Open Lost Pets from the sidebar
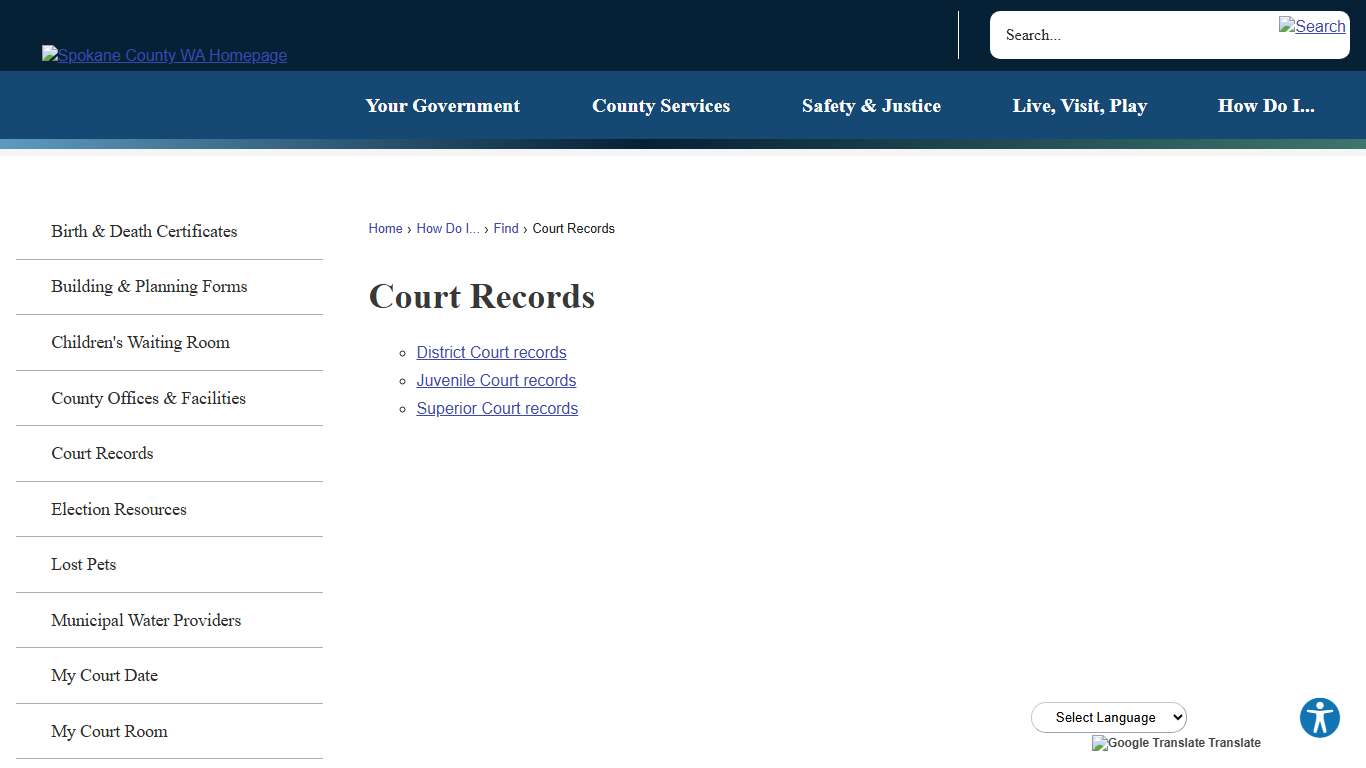The height and width of the screenshot is (768, 1366). (x=84, y=564)
